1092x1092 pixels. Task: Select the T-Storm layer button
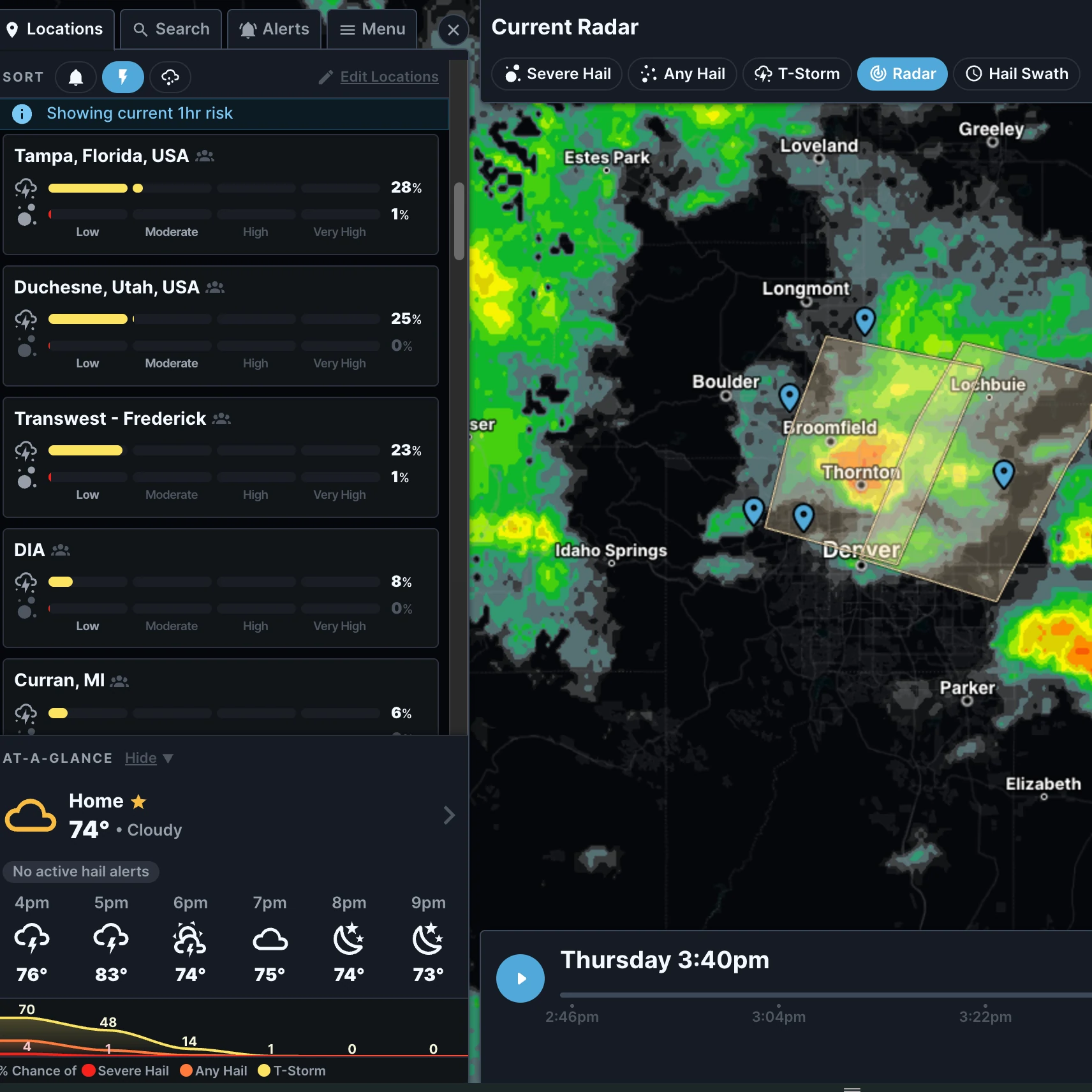[x=797, y=74]
